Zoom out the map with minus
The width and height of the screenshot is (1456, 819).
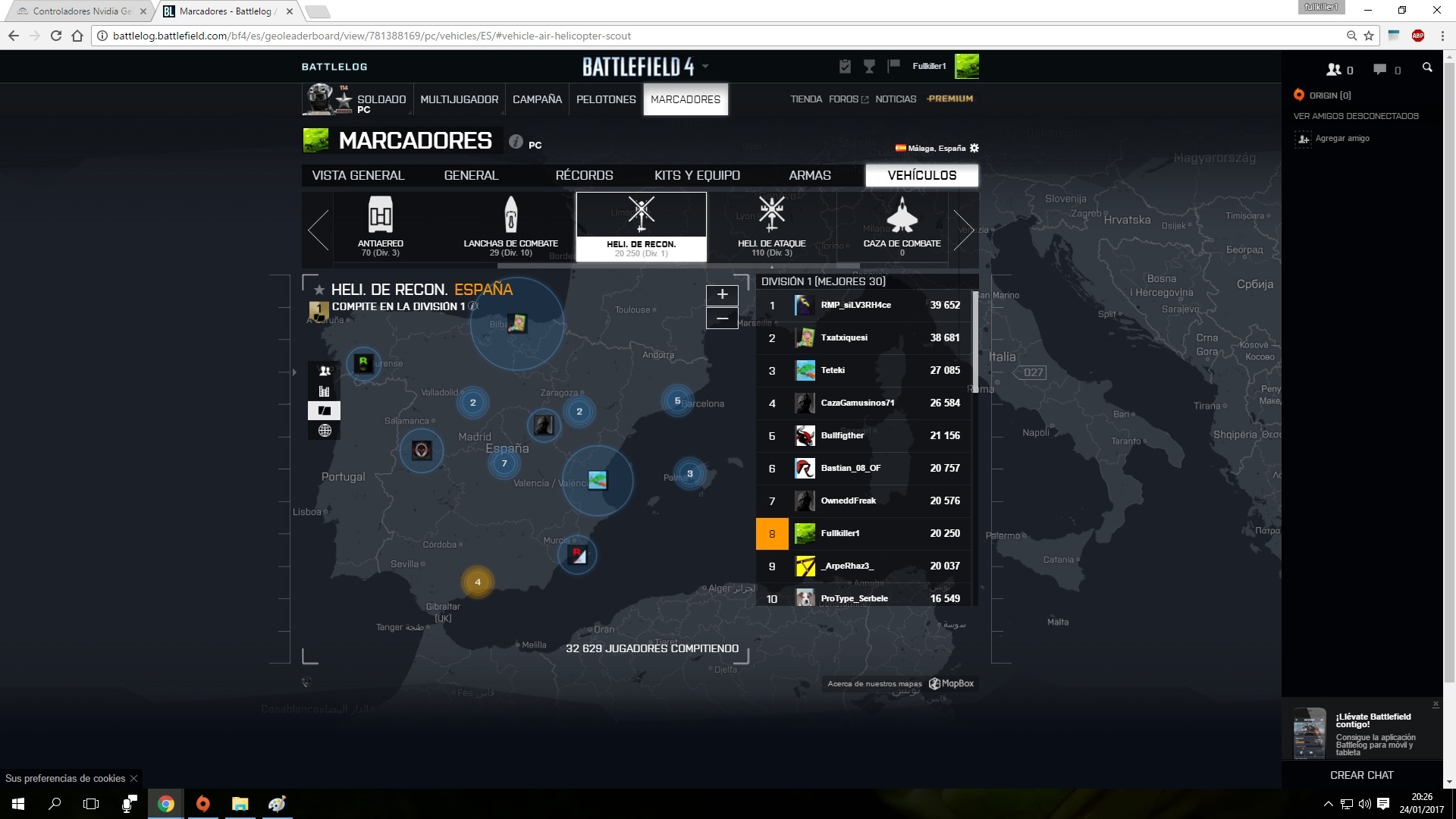tap(722, 318)
